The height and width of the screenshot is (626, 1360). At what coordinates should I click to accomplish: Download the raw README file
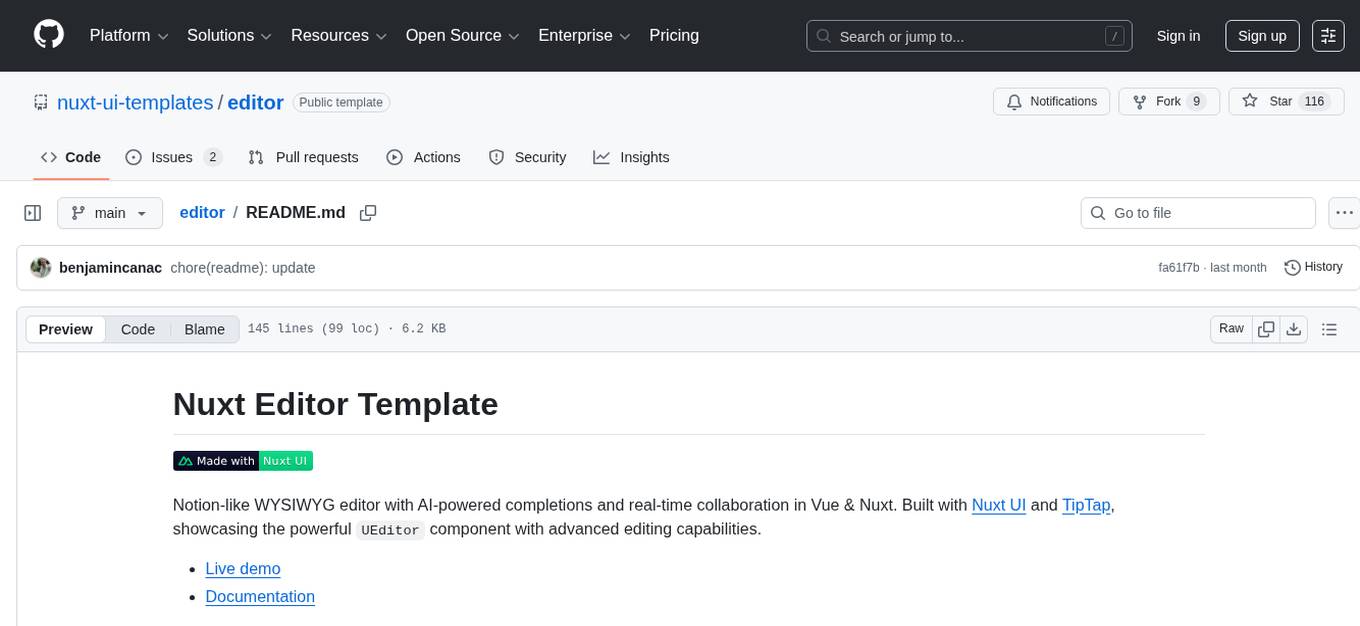1294,328
